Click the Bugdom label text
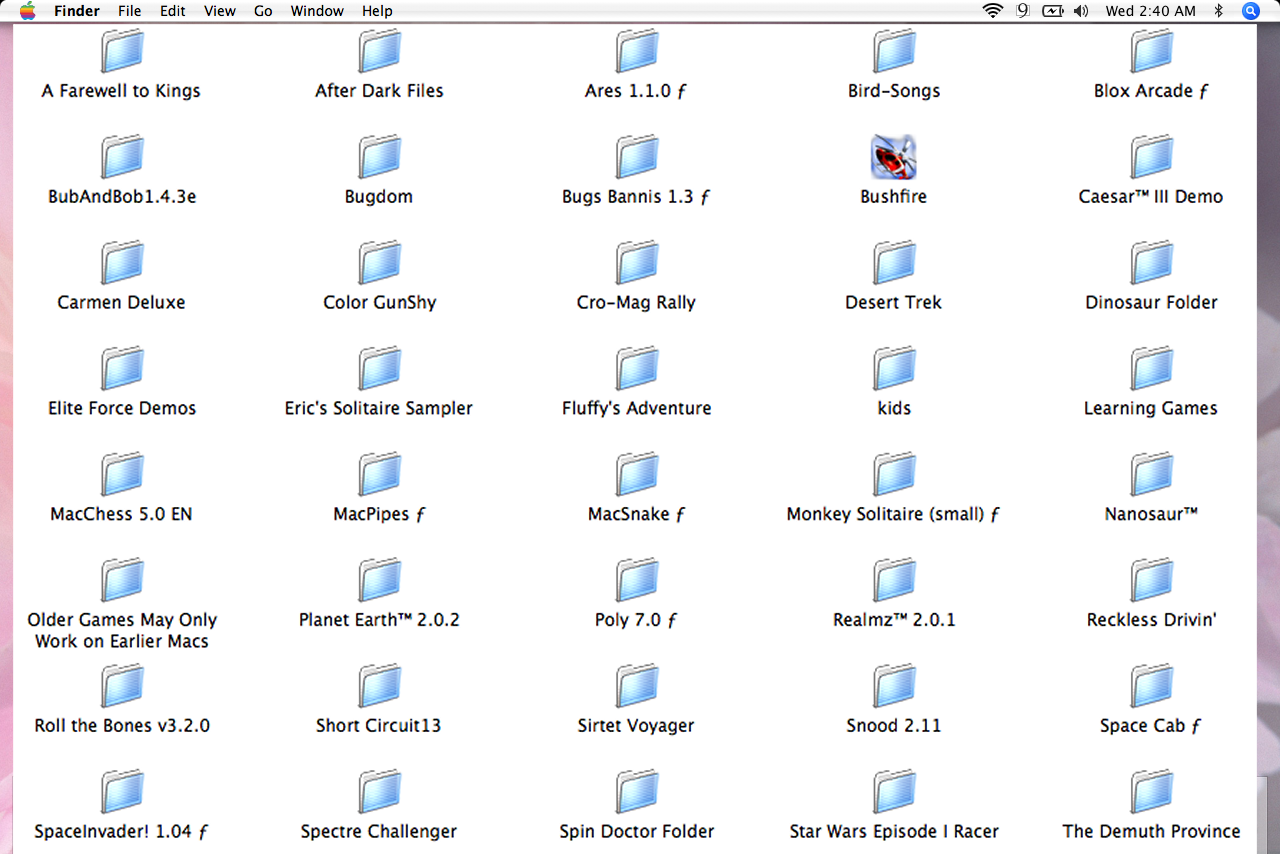 379,197
